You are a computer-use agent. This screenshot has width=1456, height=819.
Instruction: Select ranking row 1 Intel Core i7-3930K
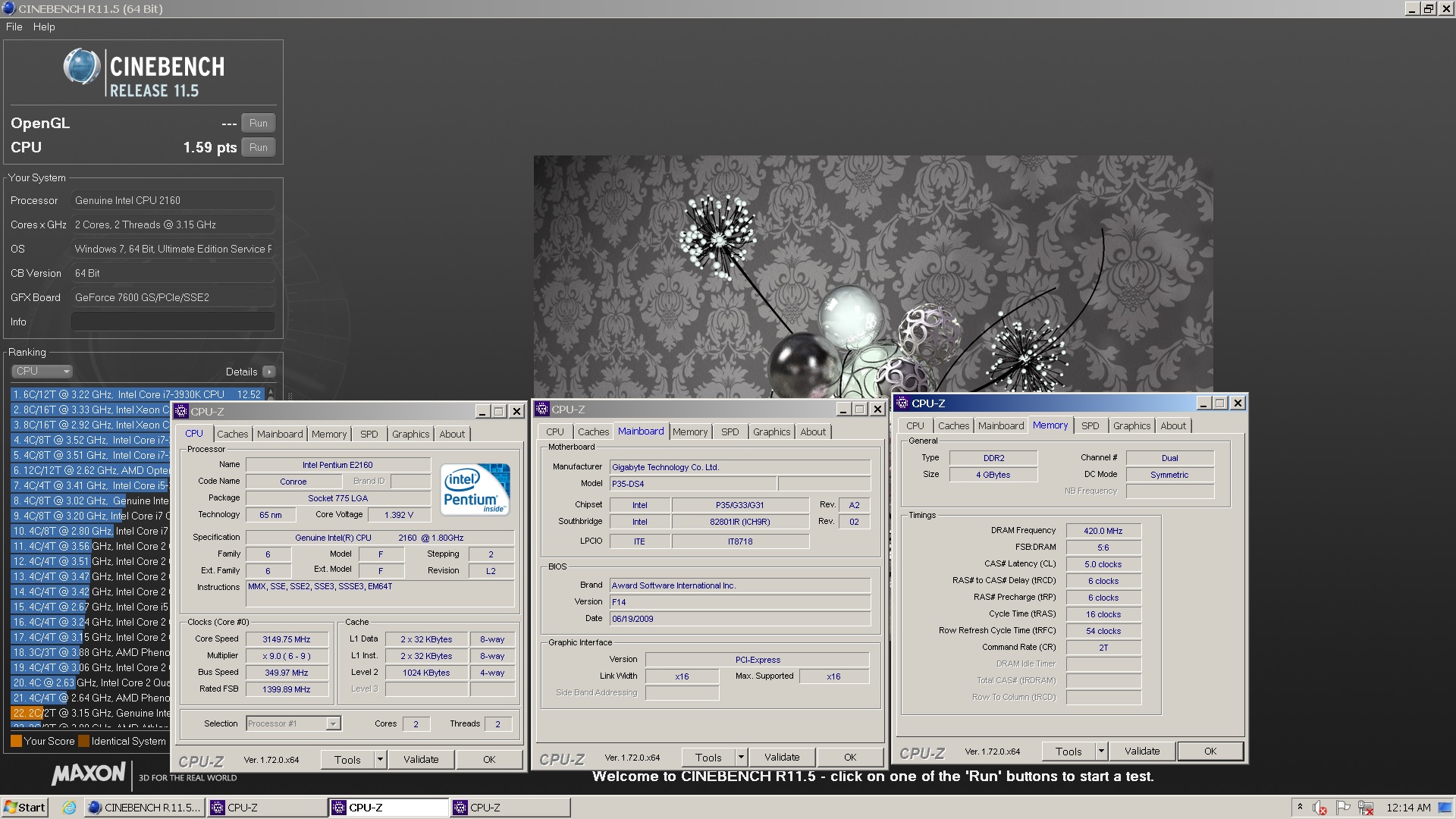pos(137,394)
